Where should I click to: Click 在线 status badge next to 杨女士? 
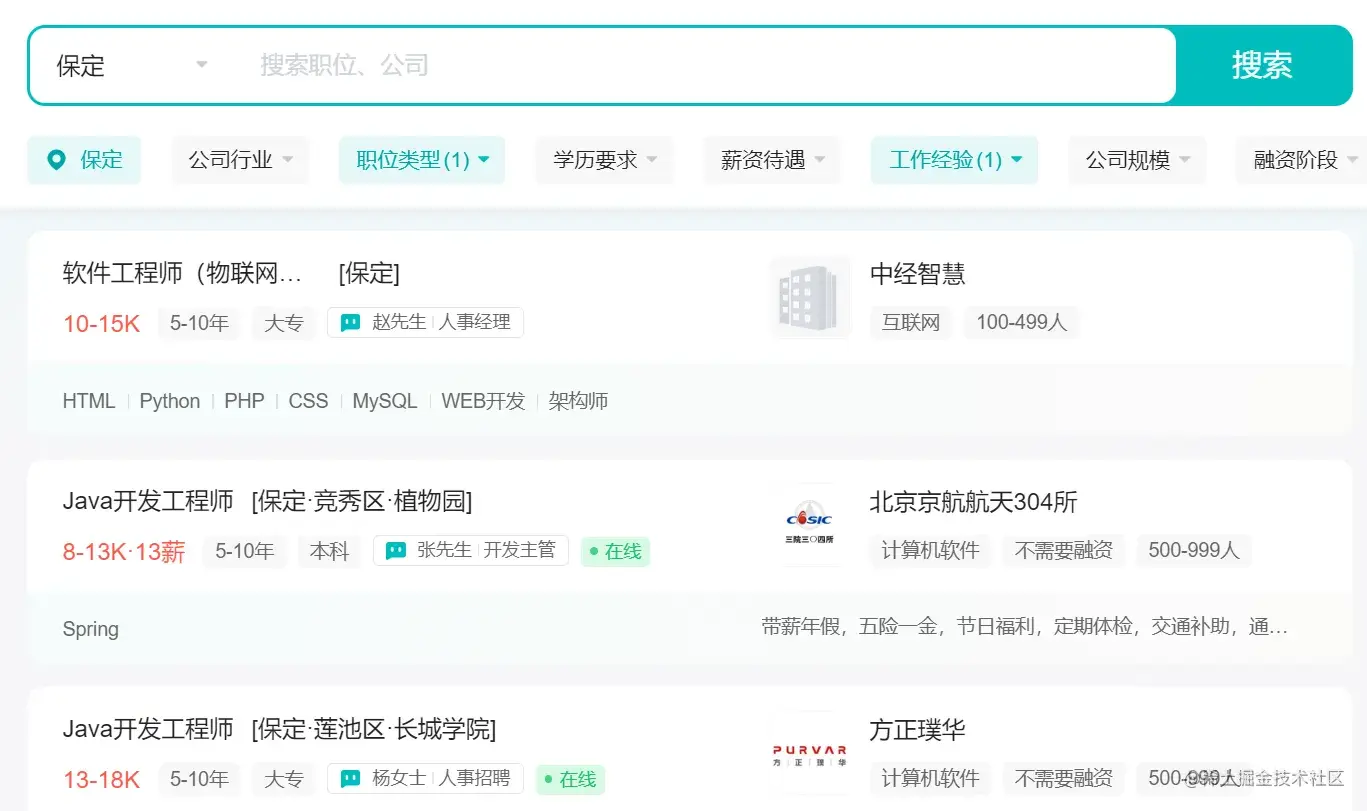(569, 779)
